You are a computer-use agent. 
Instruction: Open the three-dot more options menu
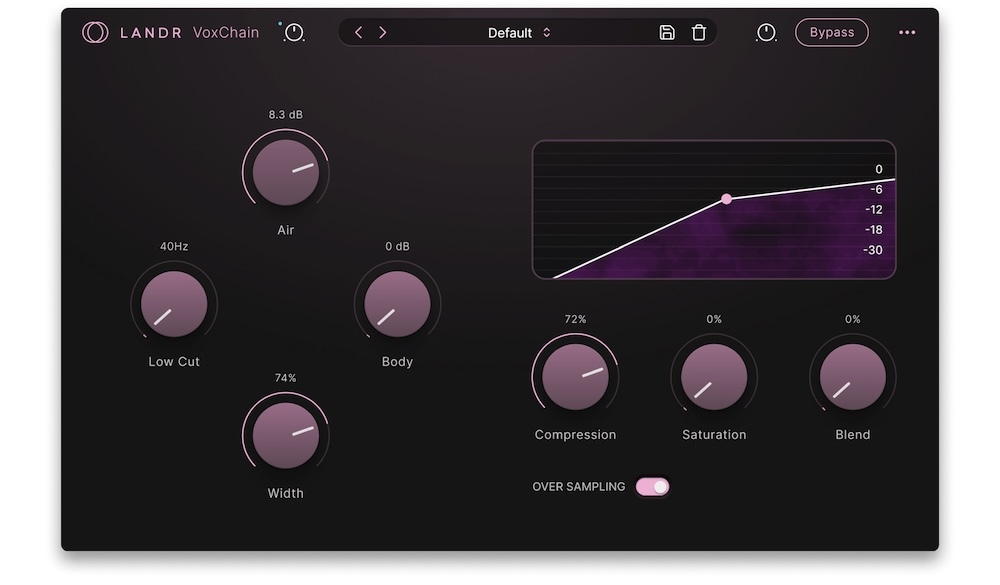(907, 33)
